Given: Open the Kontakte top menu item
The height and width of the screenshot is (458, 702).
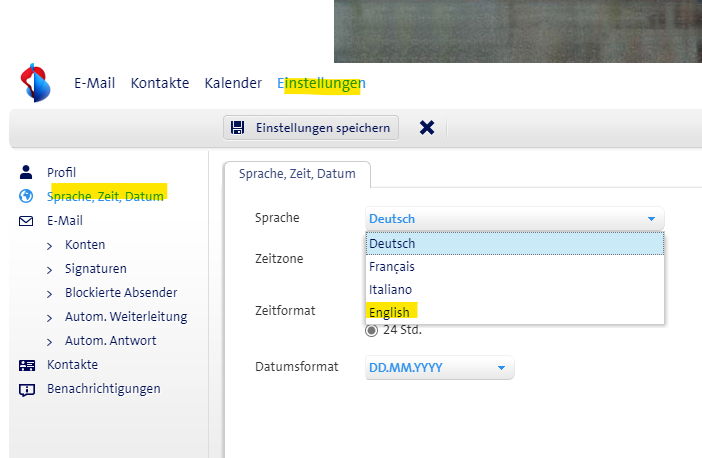Looking at the screenshot, I should pyautogui.click(x=160, y=83).
